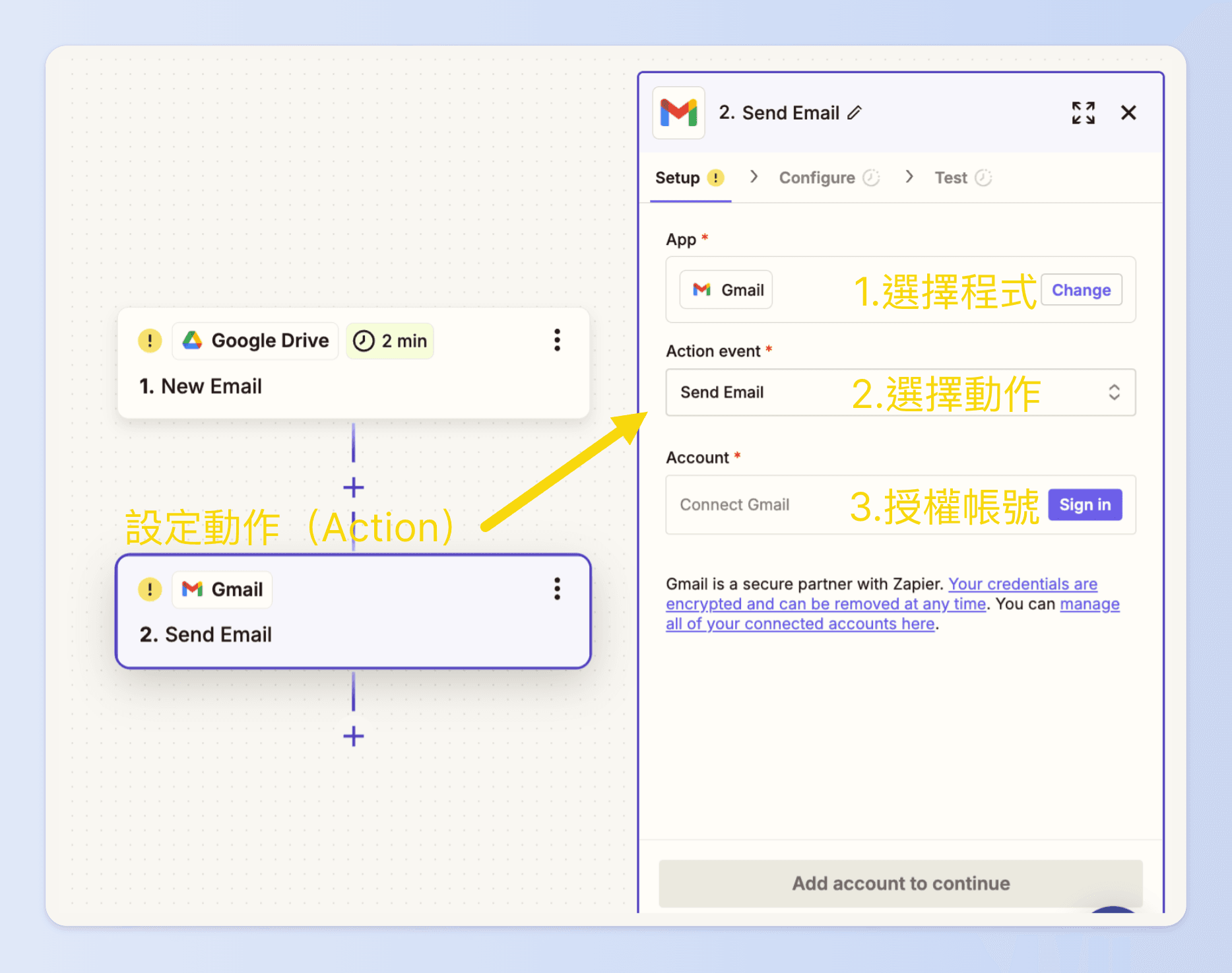The width and height of the screenshot is (1232, 973).
Task: Add a step between trigger and action
Action: coord(354,488)
